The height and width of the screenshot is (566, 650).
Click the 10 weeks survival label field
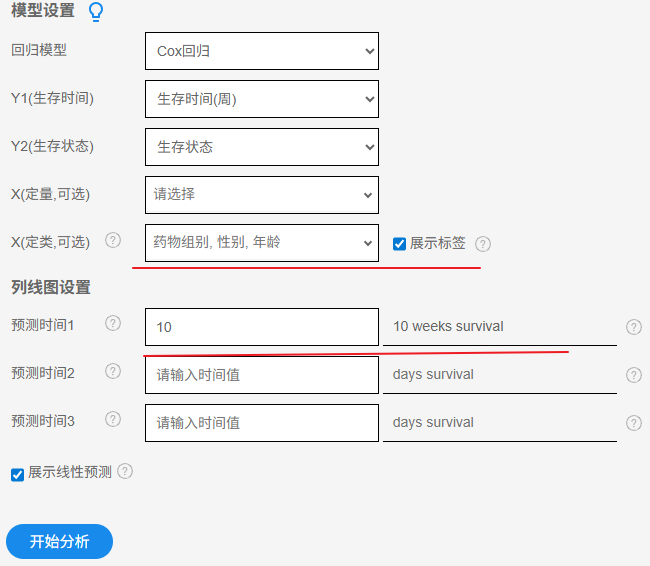(499, 326)
